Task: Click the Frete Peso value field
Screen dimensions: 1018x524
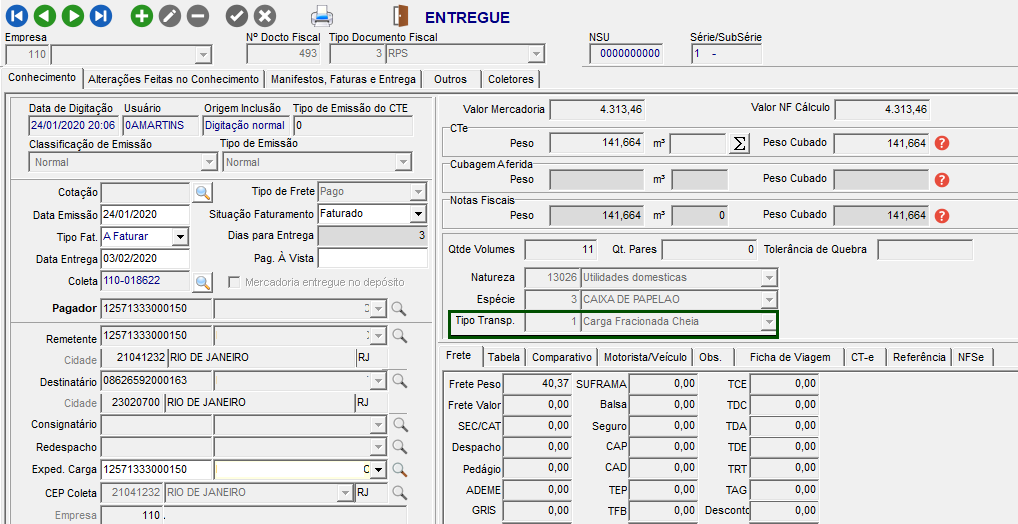Action: [538, 383]
